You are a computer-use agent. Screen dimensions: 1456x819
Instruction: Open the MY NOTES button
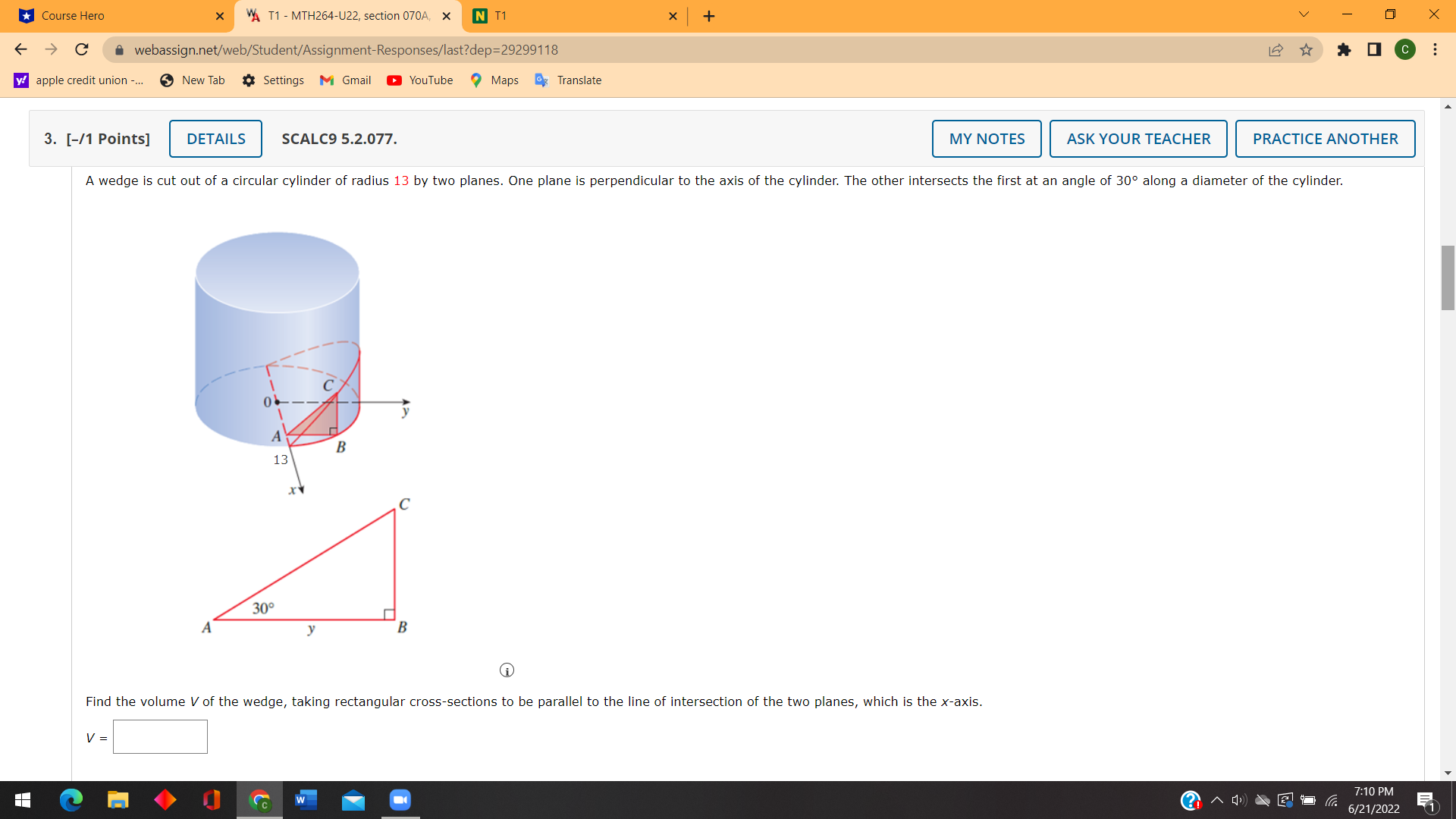987,139
